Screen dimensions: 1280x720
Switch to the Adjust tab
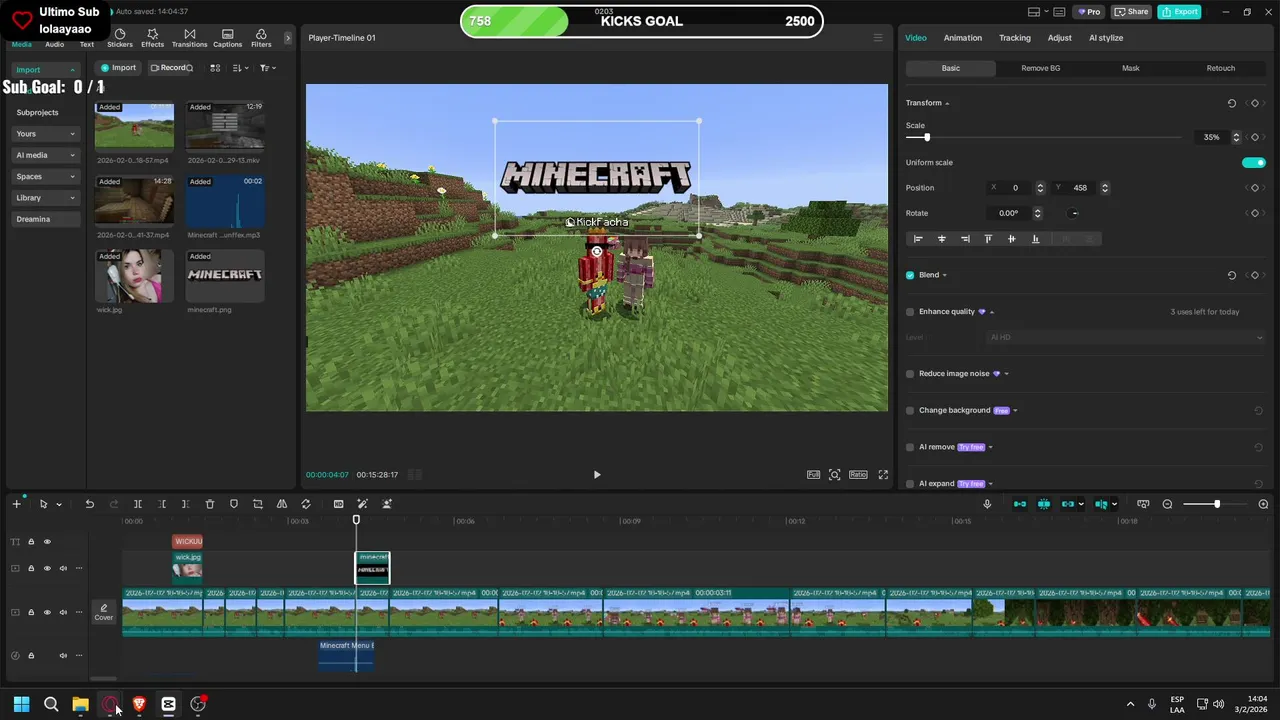[1059, 38]
